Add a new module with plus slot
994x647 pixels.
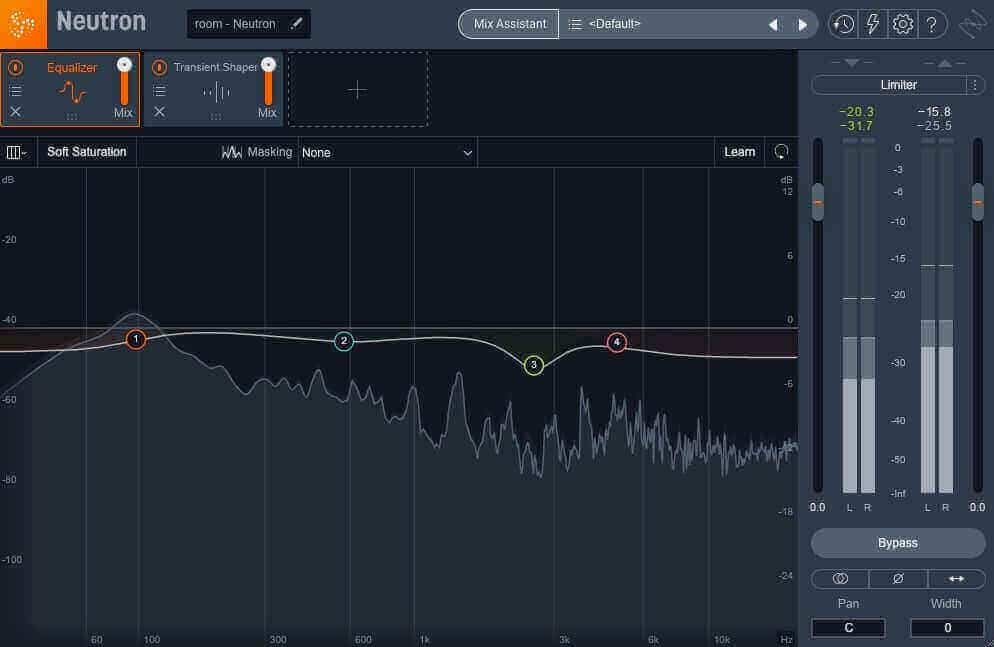(x=358, y=89)
